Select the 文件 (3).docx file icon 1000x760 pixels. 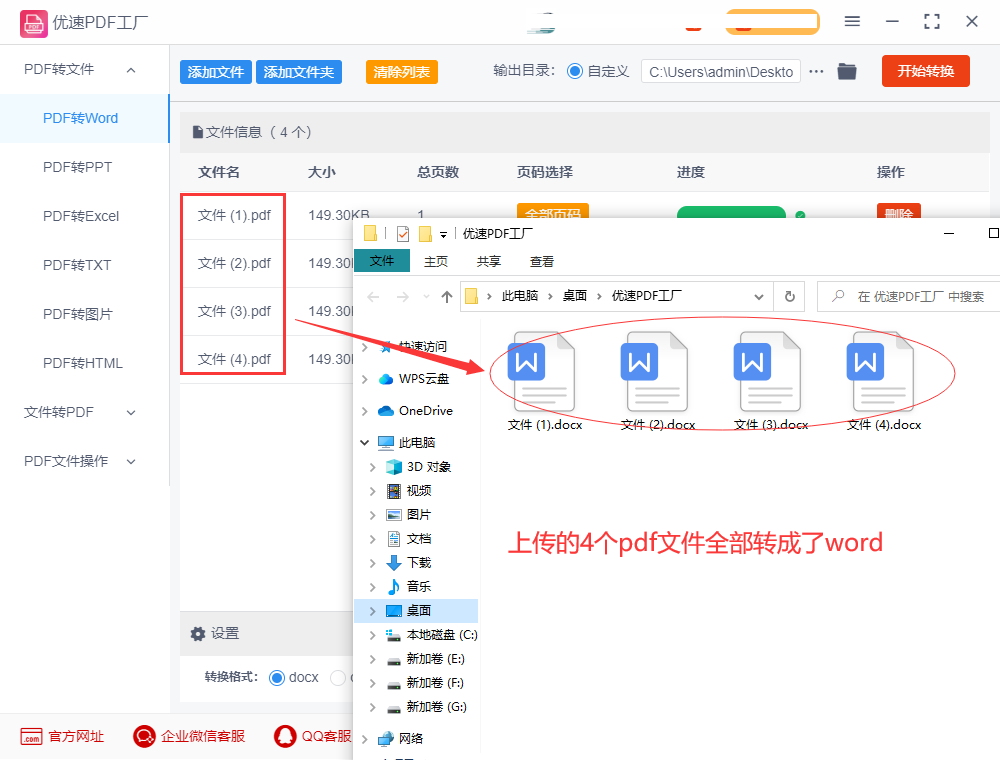tap(767, 372)
